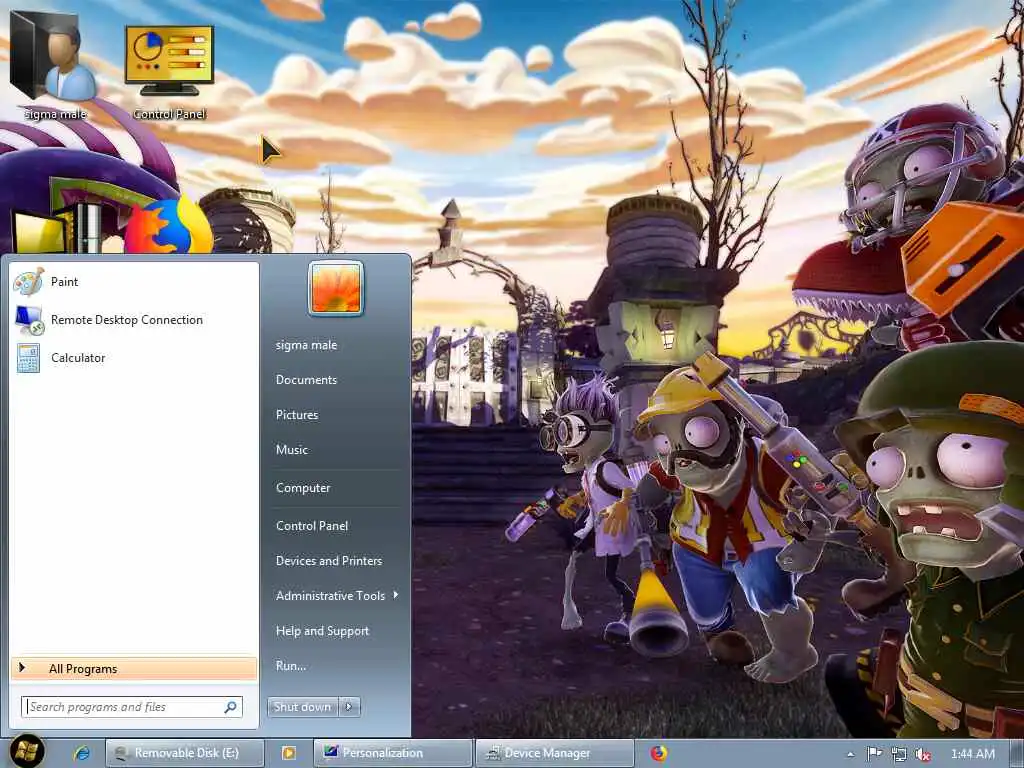The image size is (1024, 768).
Task: Click the Shut down button
Action: pos(302,707)
